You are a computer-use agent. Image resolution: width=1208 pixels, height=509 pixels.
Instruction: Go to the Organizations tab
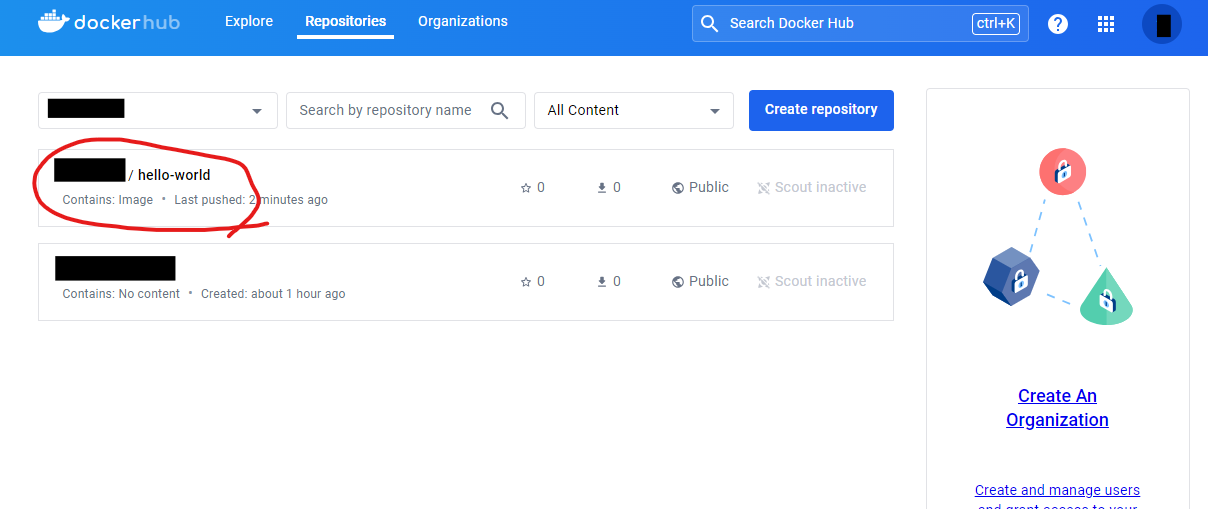click(x=463, y=21)
